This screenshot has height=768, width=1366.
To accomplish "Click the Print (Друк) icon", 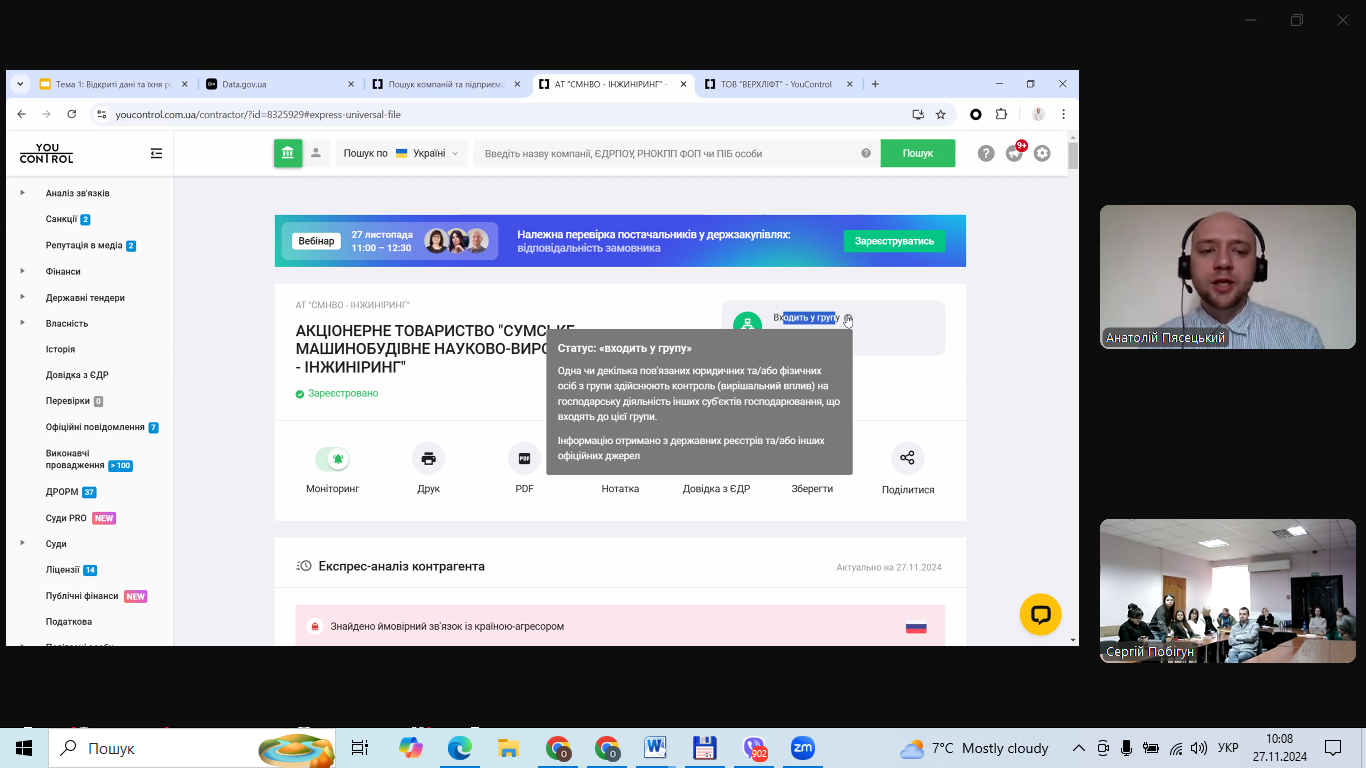I will pos(428,459).
